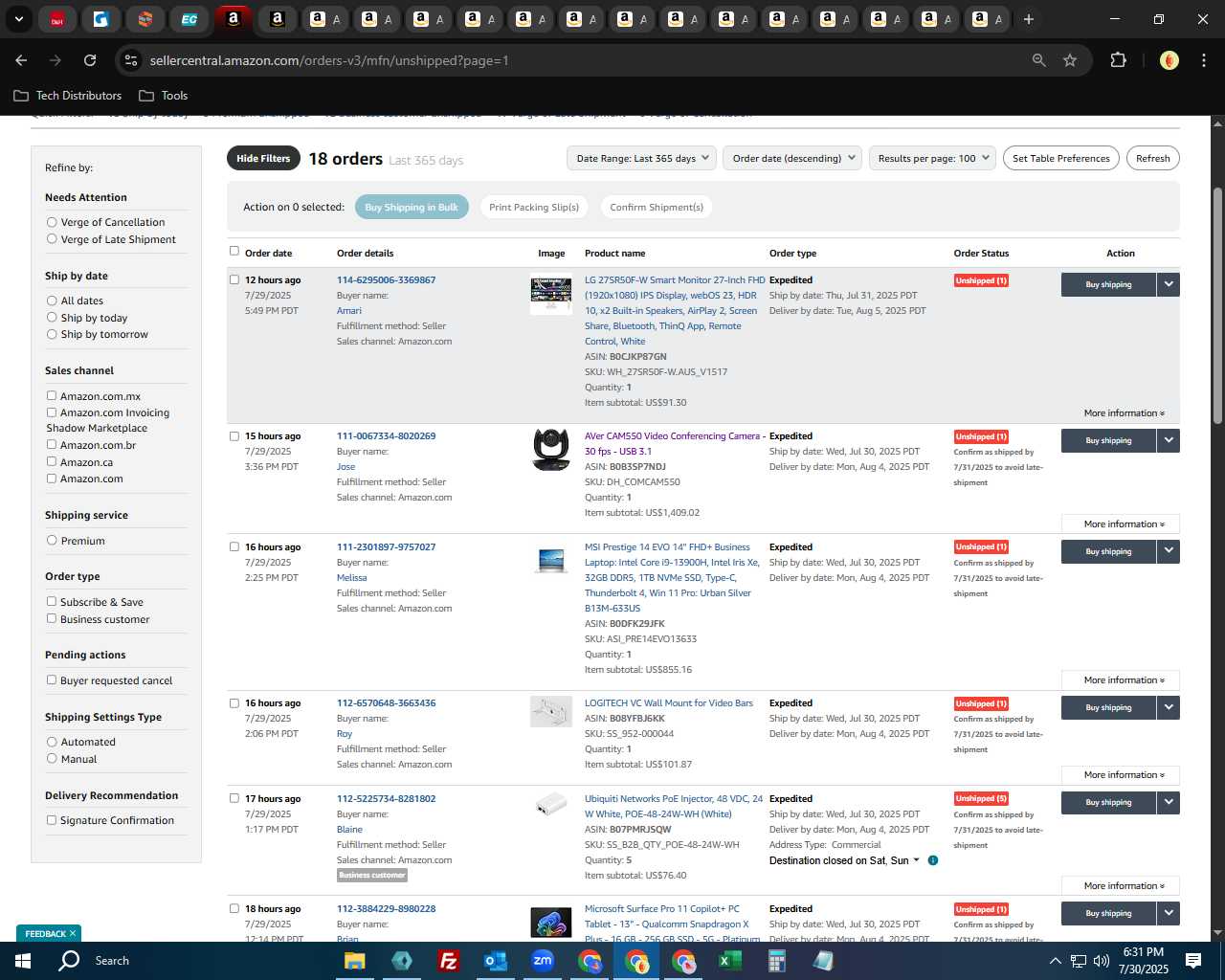Go back using the browser back arrow

coord(21,60)
